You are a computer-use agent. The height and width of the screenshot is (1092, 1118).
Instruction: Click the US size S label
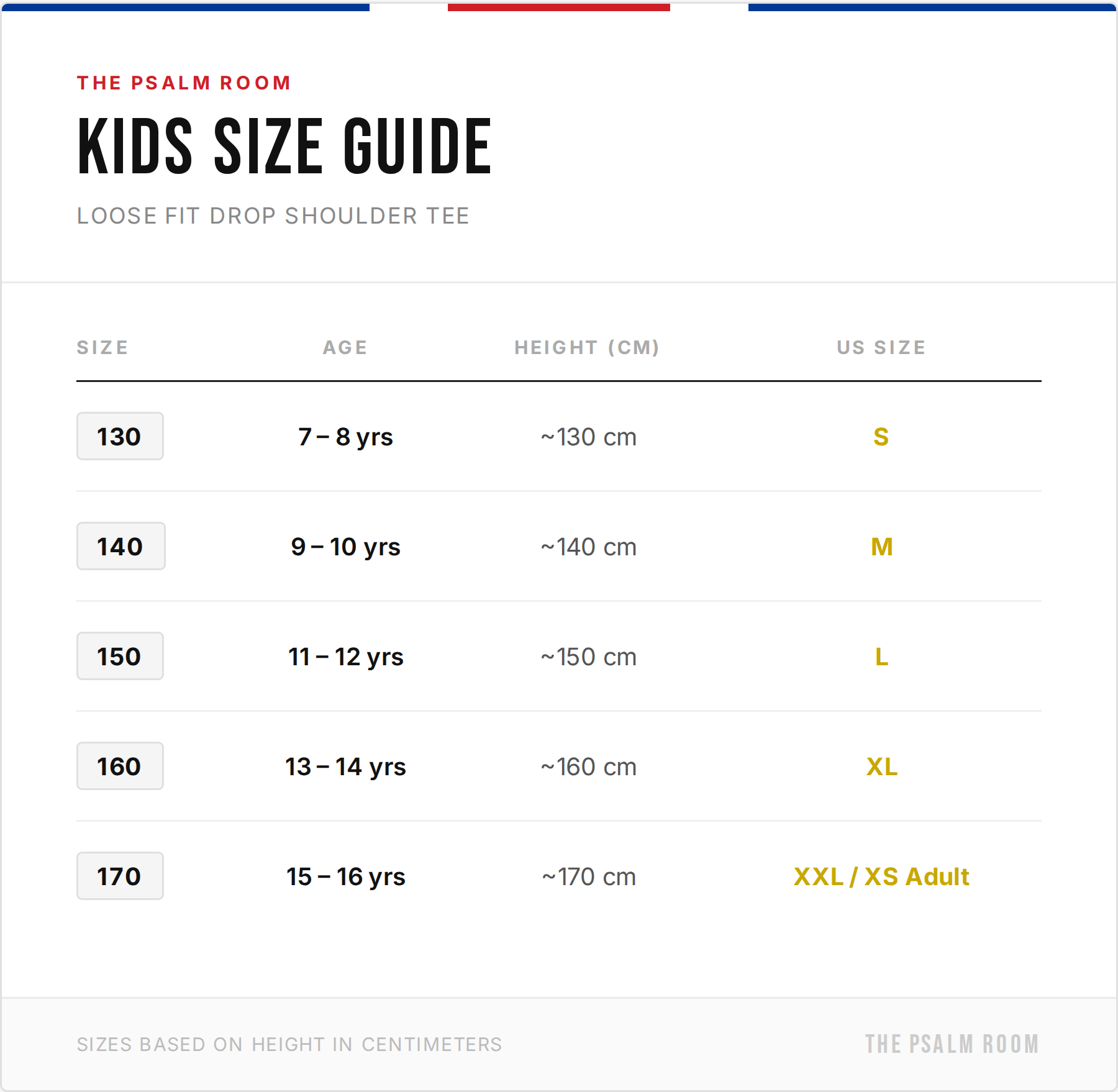click(x=881, y=437)
